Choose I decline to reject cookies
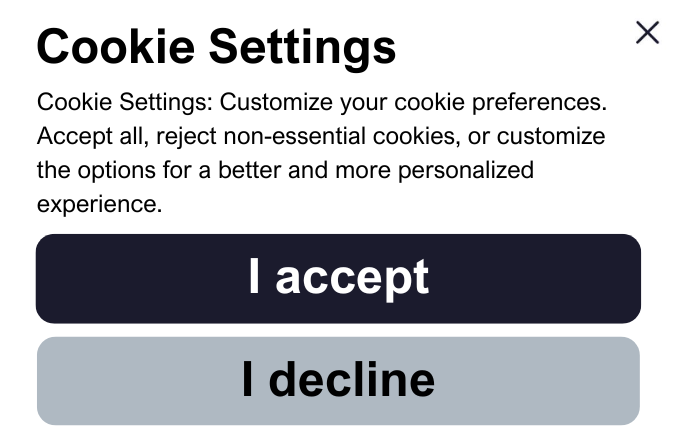Screen dimensions: 690x445 (338, 381)
